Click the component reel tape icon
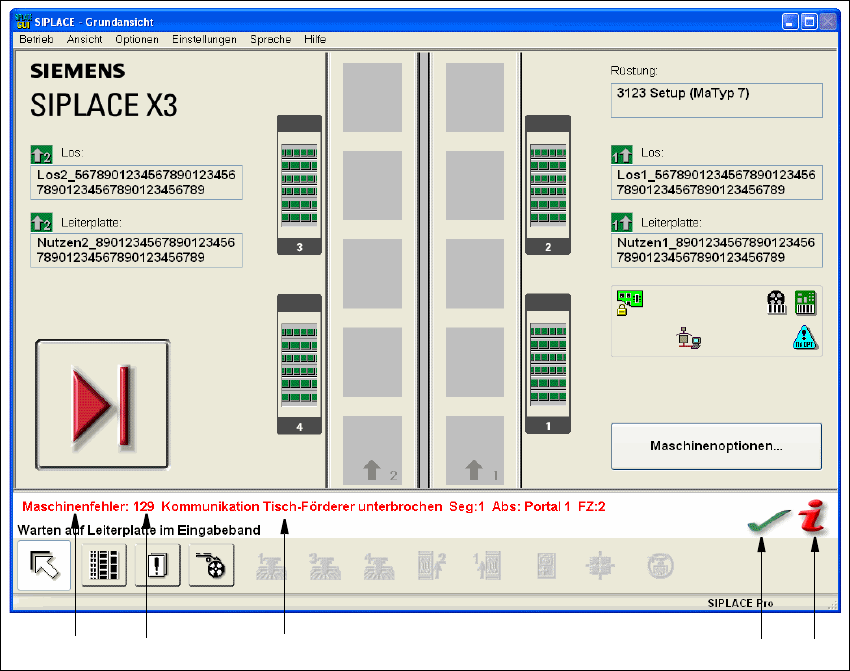Screen dimensions: 850x671 (x=211, y=565)
